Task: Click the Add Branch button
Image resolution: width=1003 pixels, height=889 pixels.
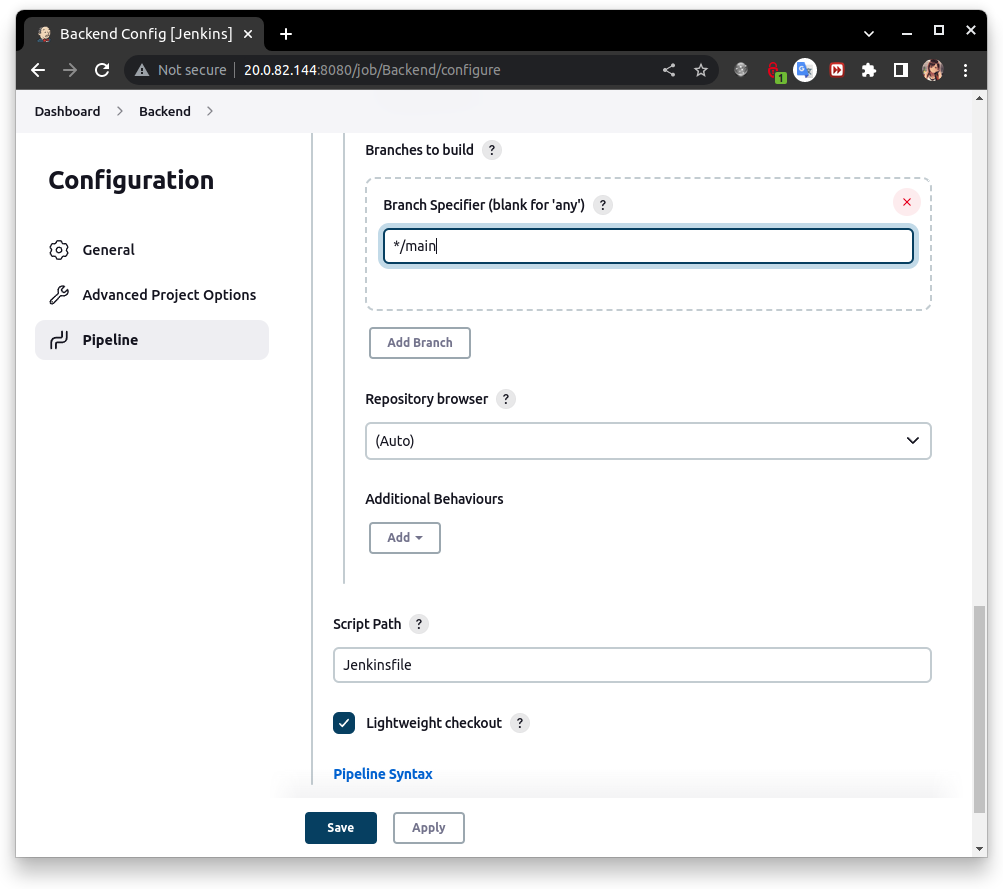Action: 419,342
